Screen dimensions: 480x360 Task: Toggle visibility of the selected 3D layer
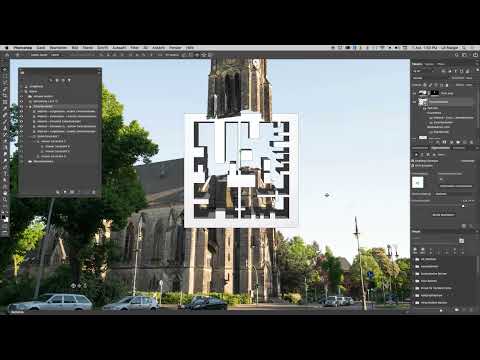[415, 102]
